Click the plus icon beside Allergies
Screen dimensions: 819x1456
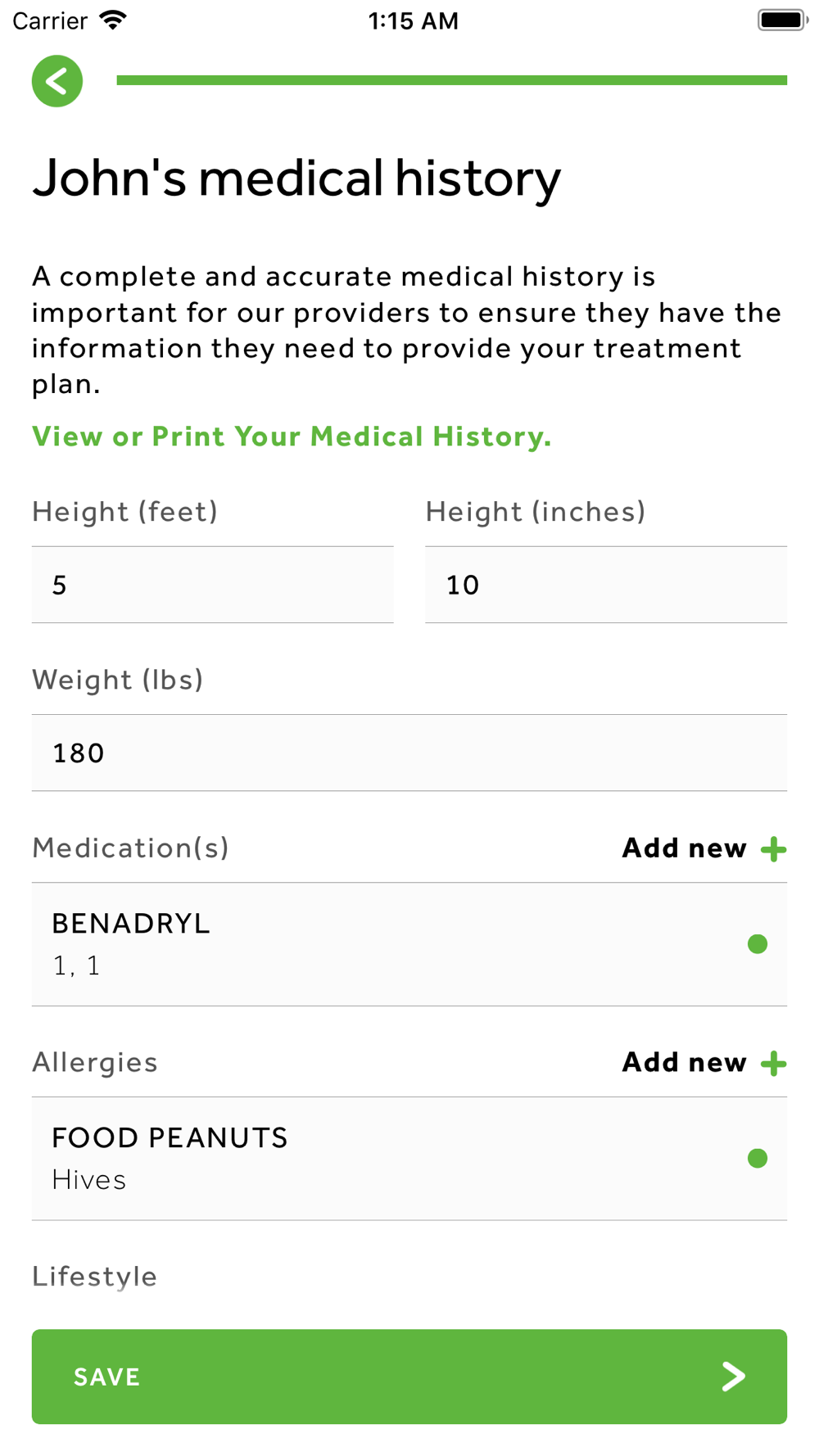coord(773,1064)
